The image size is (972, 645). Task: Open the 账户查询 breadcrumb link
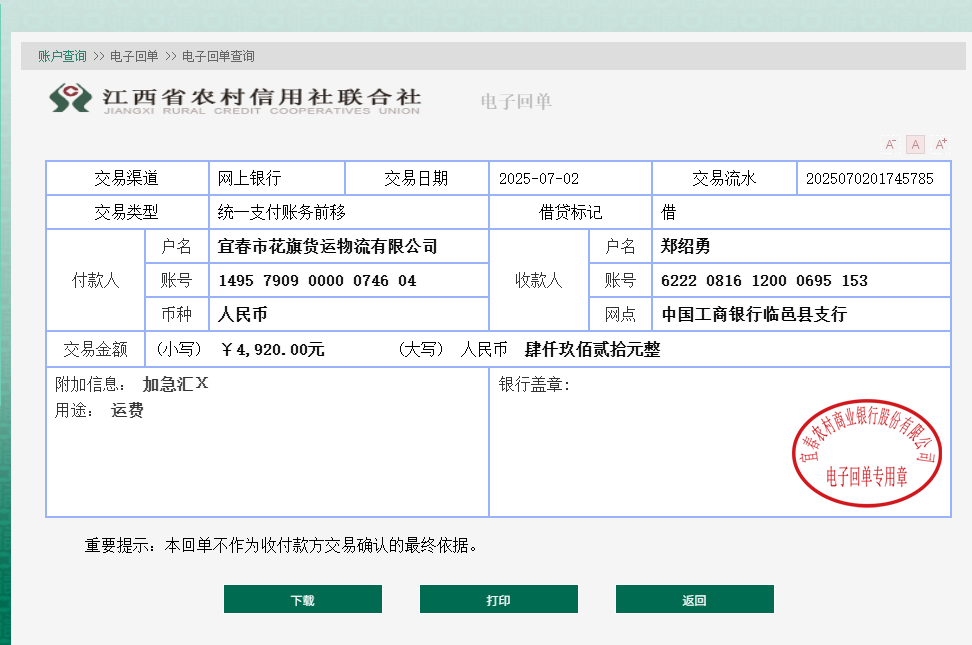point(62,56)
